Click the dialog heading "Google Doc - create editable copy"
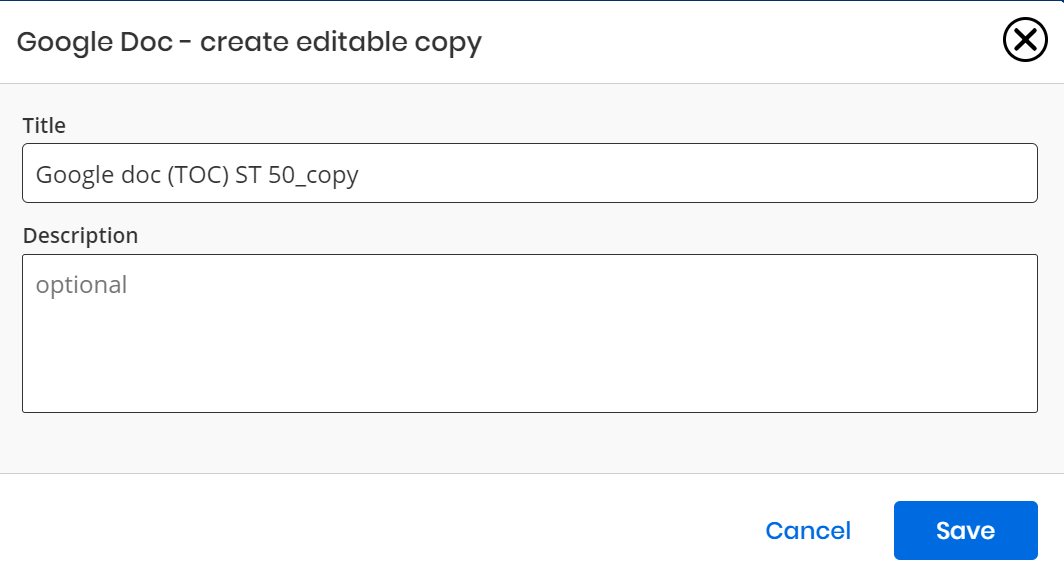The height and width of the screenshot is (581, 1064). (x=249, y=42)
